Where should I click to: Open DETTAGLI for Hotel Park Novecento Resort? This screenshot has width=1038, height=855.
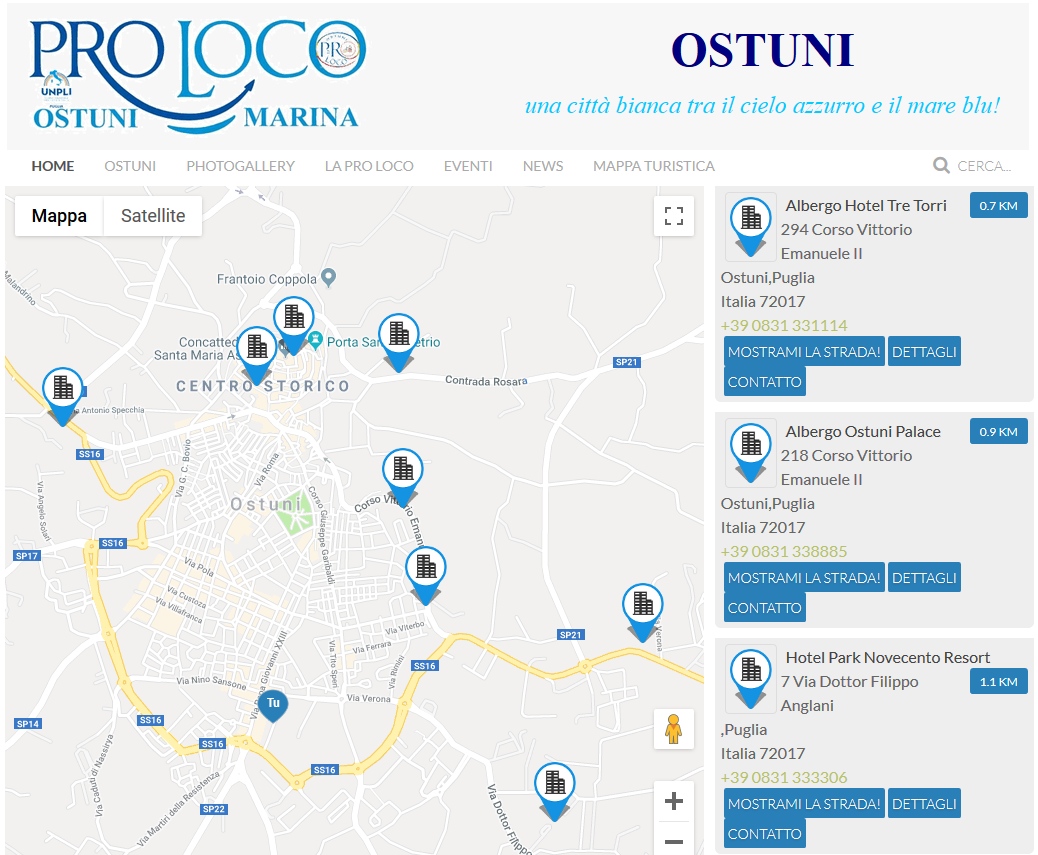pyautogui.click(x=924, y=803)
